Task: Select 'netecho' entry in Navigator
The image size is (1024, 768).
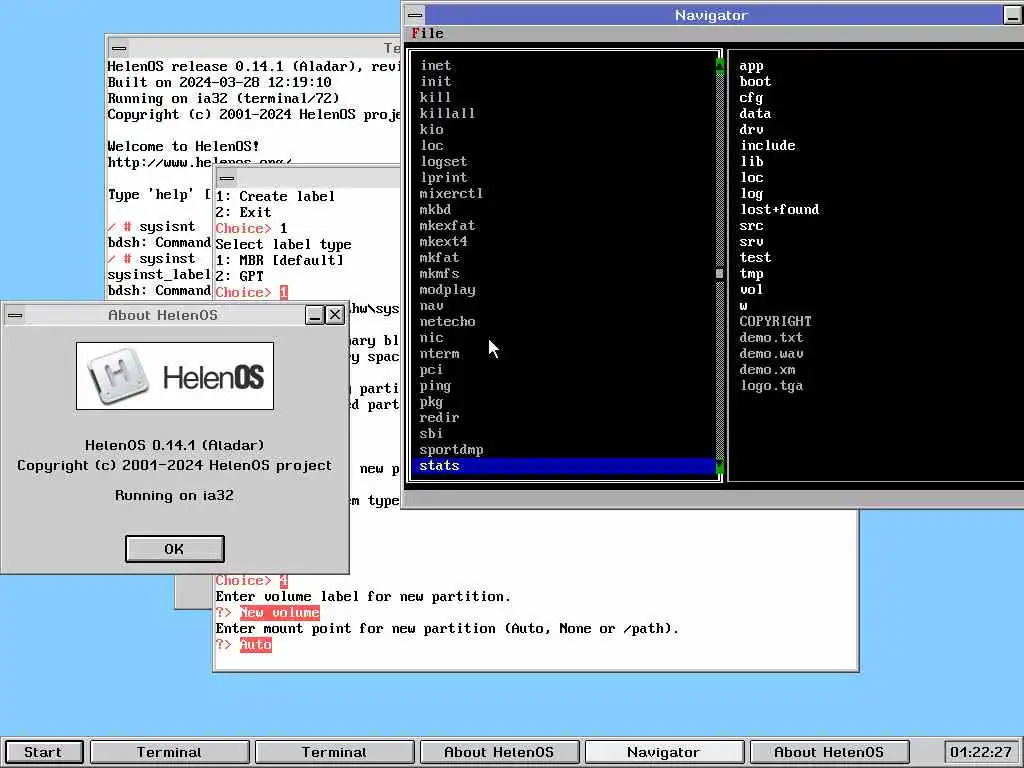Action: tap(447, 321)
